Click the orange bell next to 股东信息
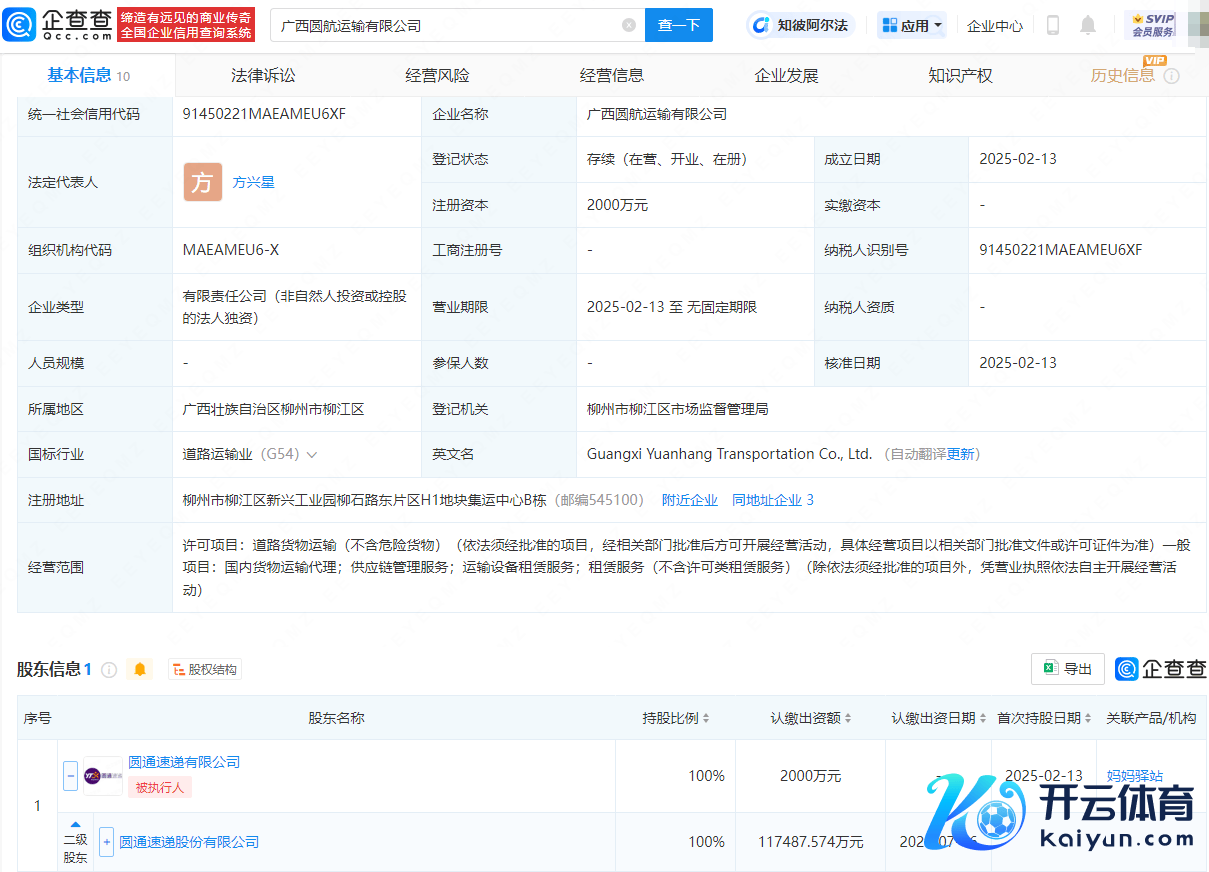The width and height of the screenshot is (1209, 872). point(140,669)
